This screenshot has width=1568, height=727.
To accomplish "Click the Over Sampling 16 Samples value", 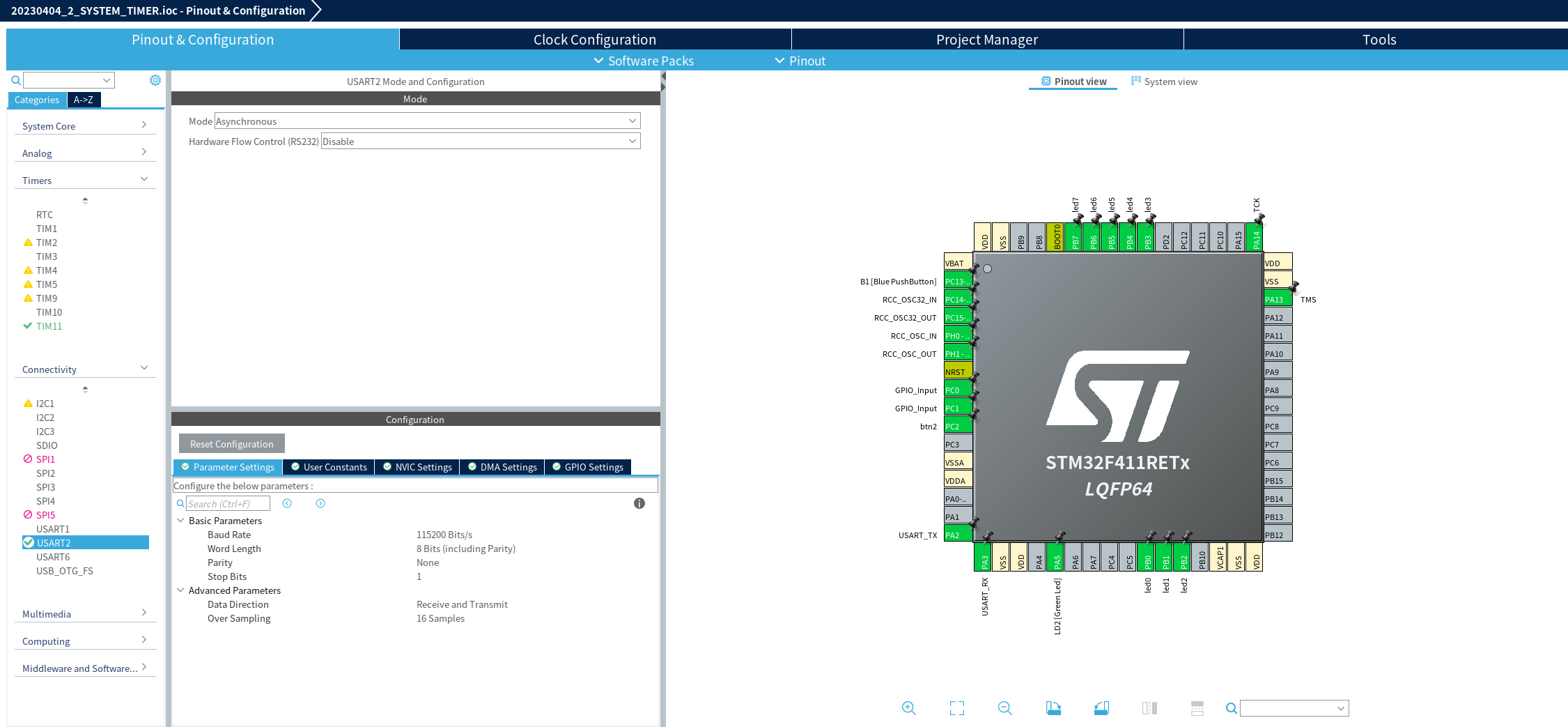I will click(x=440, y=618).
